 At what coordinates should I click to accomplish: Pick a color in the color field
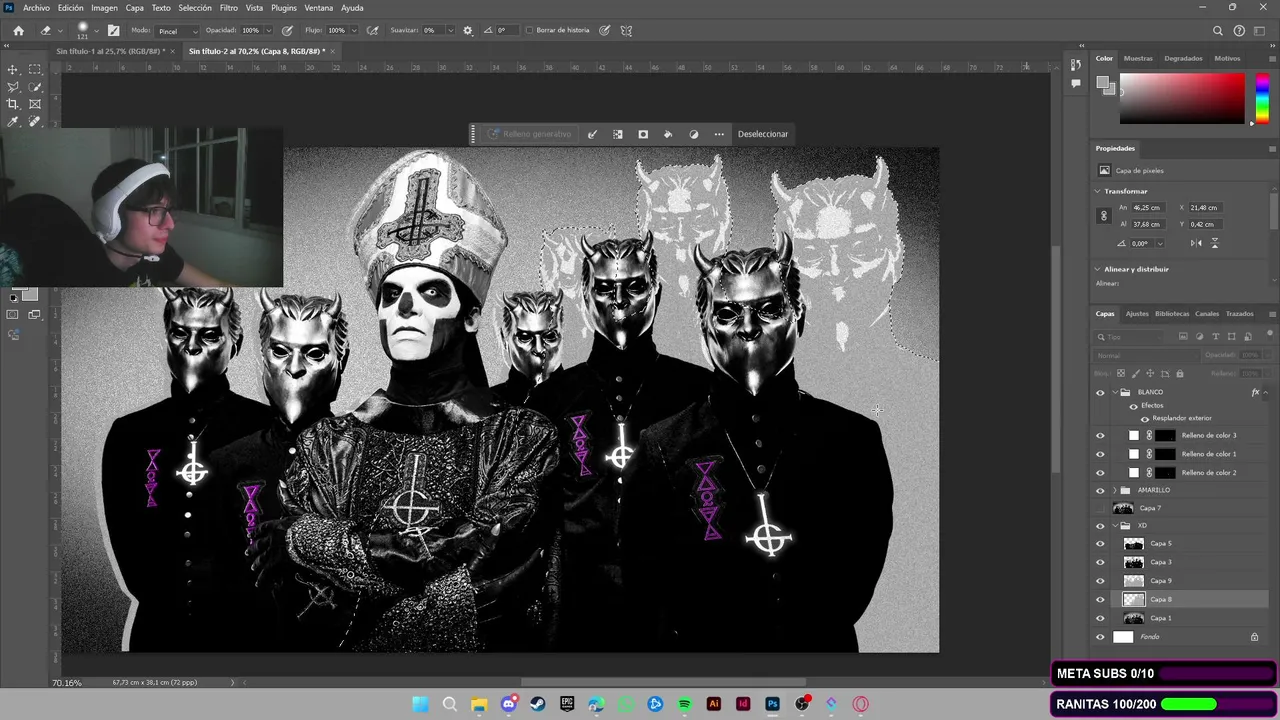pos(1181,99)
